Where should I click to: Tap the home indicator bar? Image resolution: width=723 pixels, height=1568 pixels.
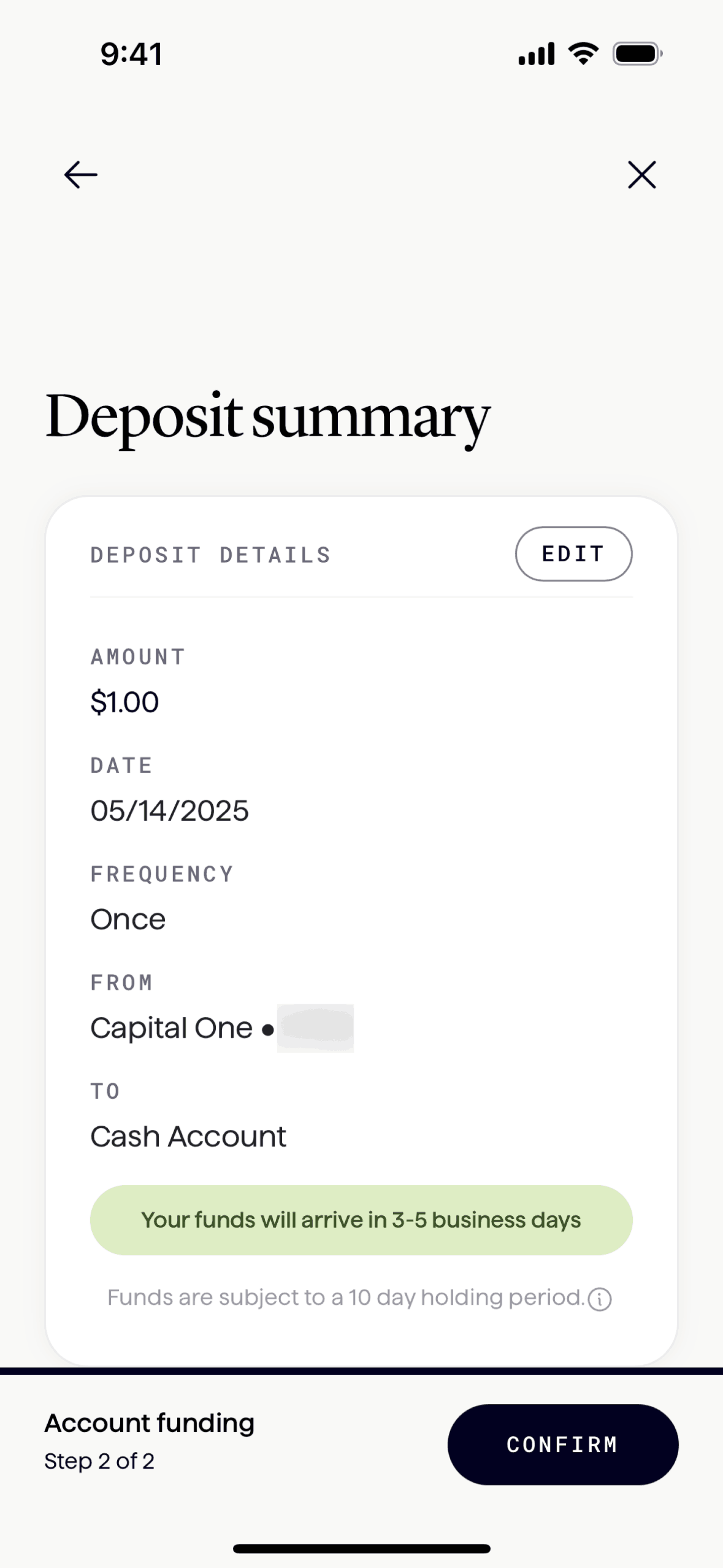361,1548
